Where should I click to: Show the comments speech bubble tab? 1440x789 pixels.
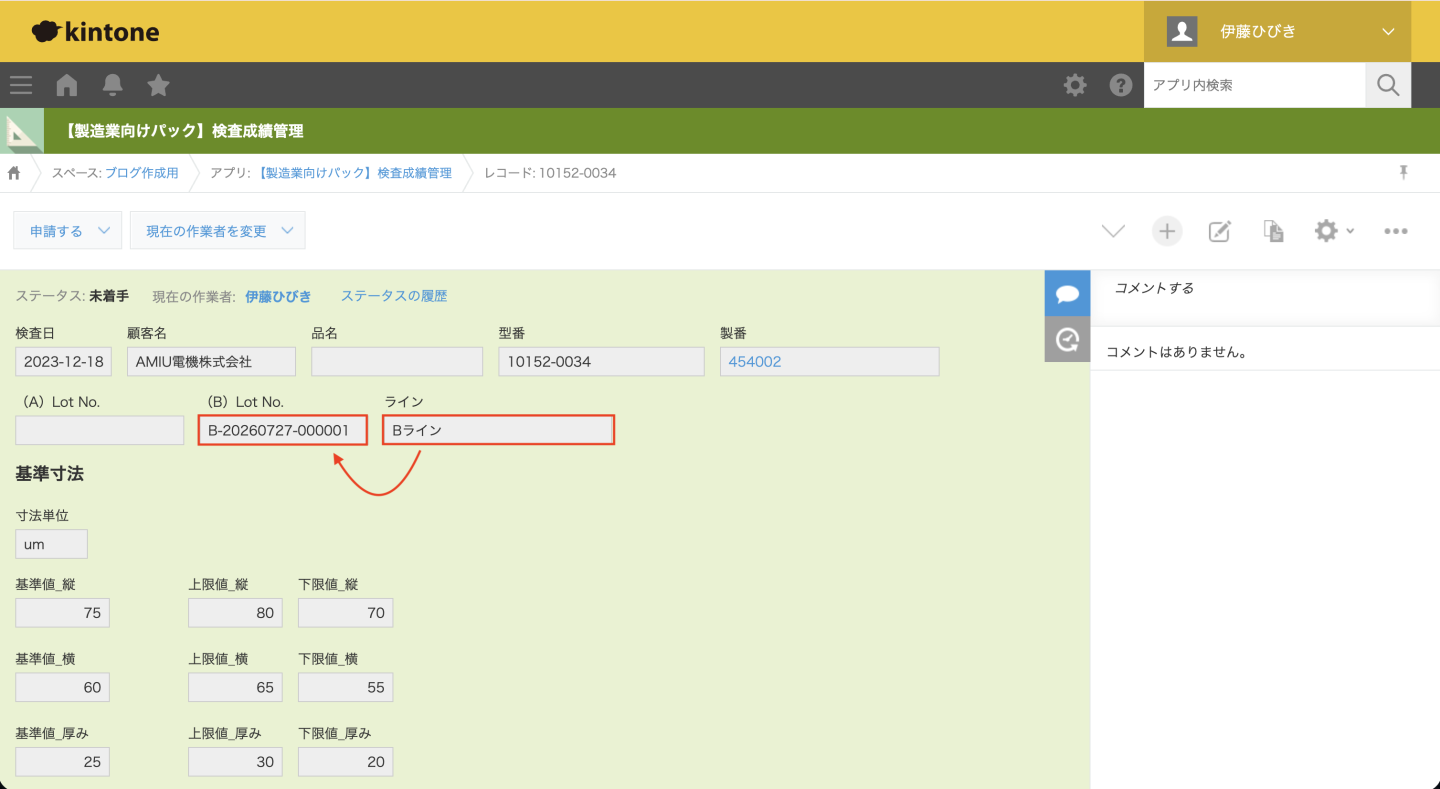click(1067, 293)
